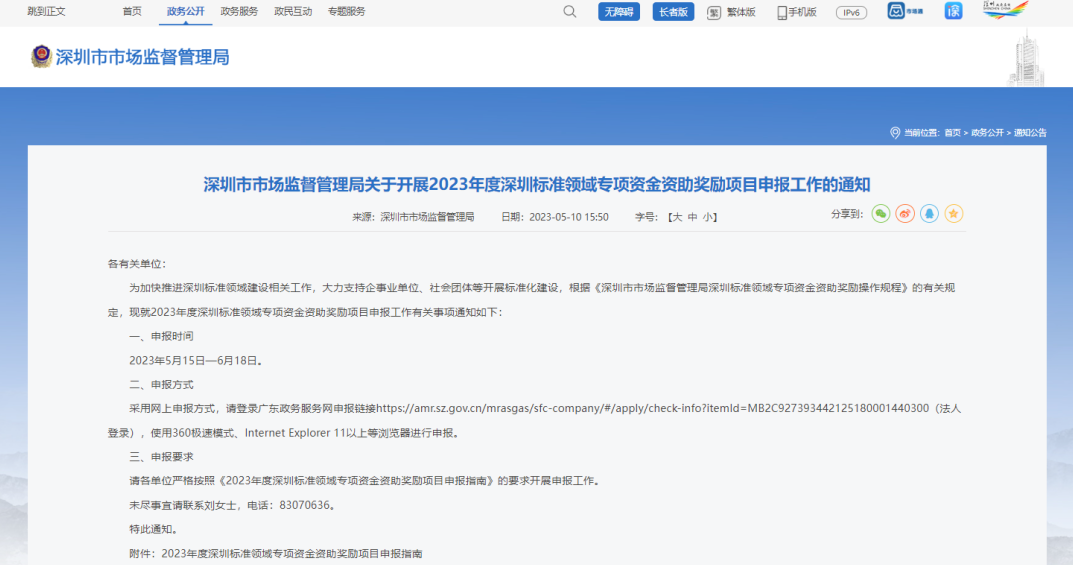Switch to 繁体版 traditional Chinese
Viewport: 1073px width, 565px height.
[x=731, y=12]
